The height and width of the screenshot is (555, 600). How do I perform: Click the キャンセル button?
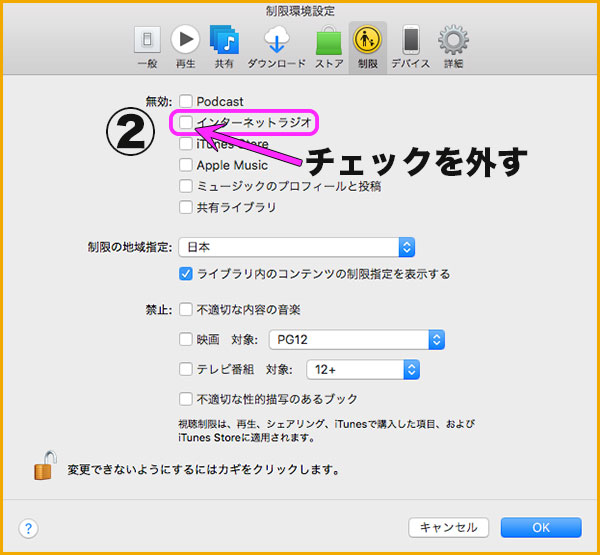coord(448,528)
